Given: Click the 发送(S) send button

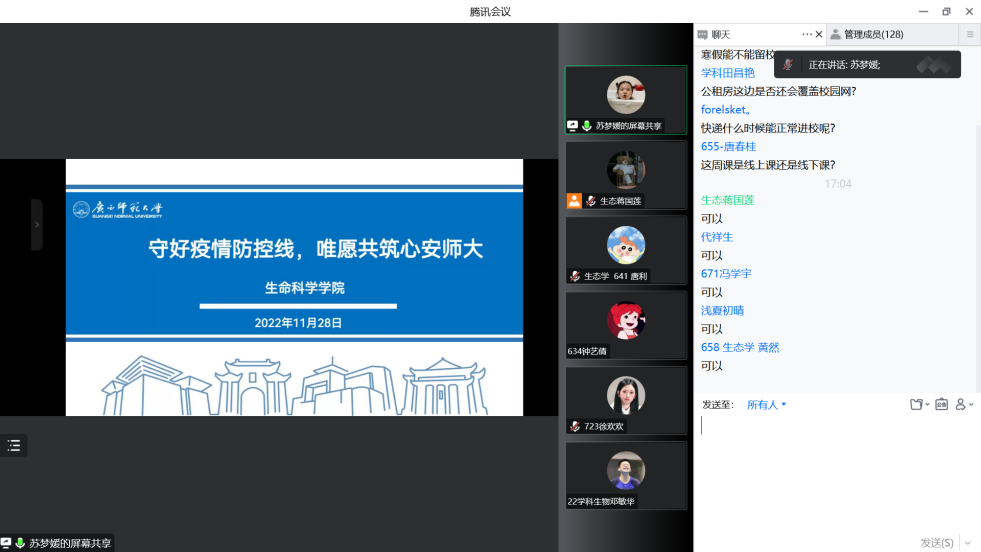Looking at the screenshot, I should pyautogui.click(x=936, y=542).
